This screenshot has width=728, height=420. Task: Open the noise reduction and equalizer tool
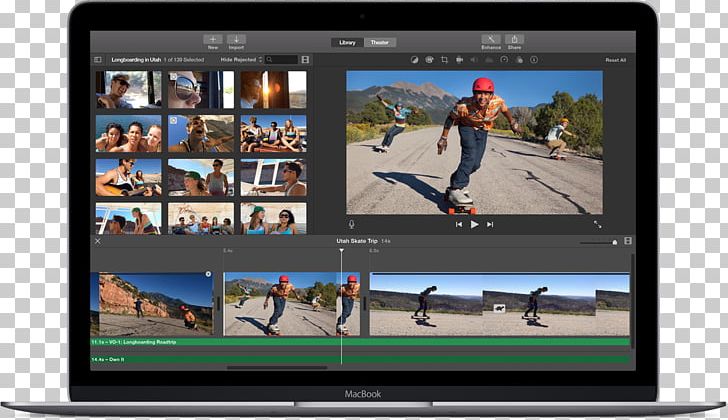[489, 60]
